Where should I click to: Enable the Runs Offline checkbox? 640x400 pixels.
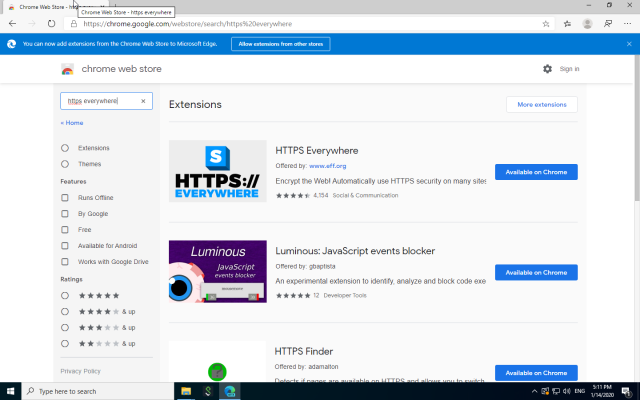tap(66, 198)
